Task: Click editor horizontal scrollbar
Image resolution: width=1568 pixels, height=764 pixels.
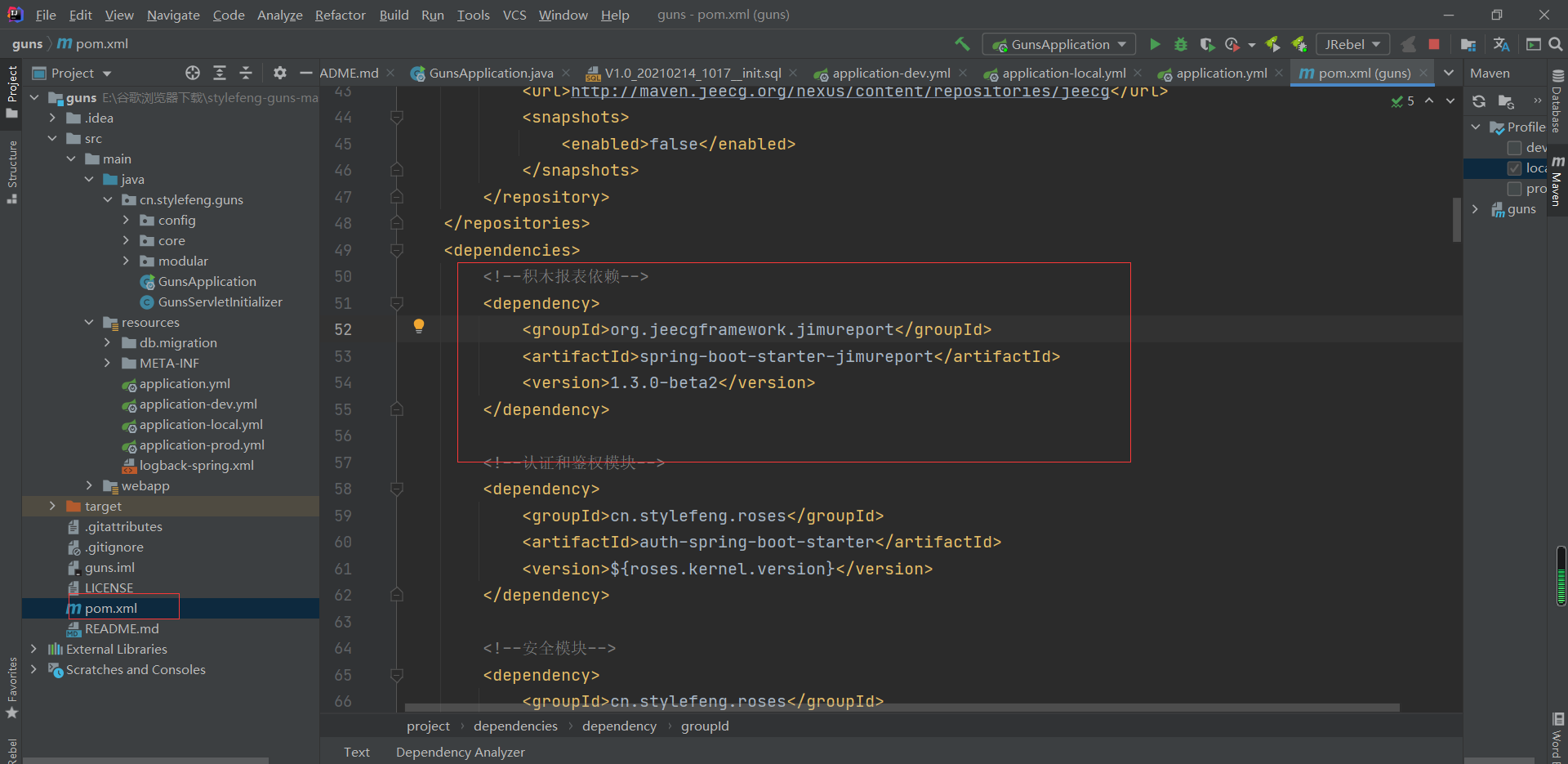Action: pyautogui.click(x=902, y=708)
